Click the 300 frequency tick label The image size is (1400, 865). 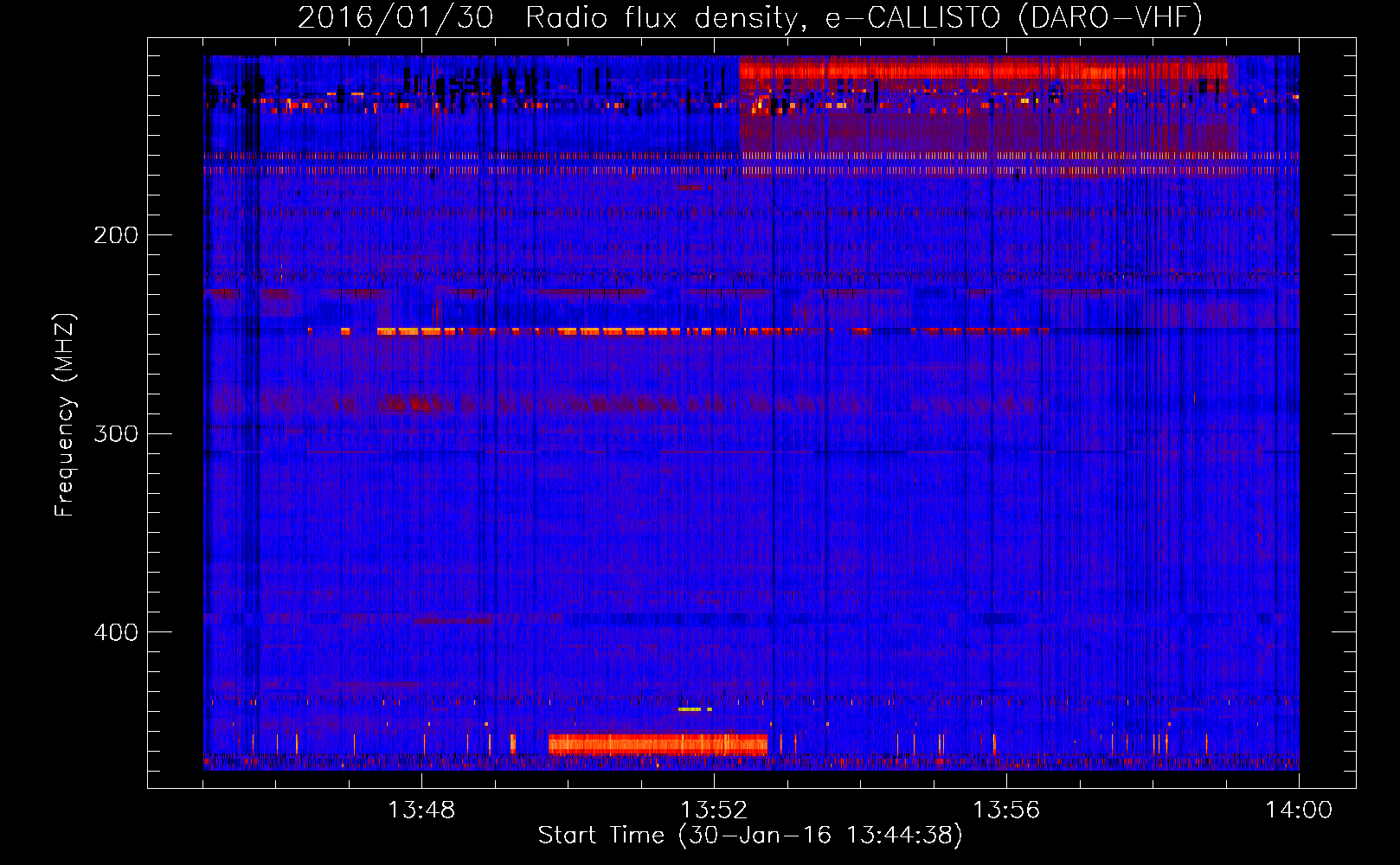tap(116, 433)
